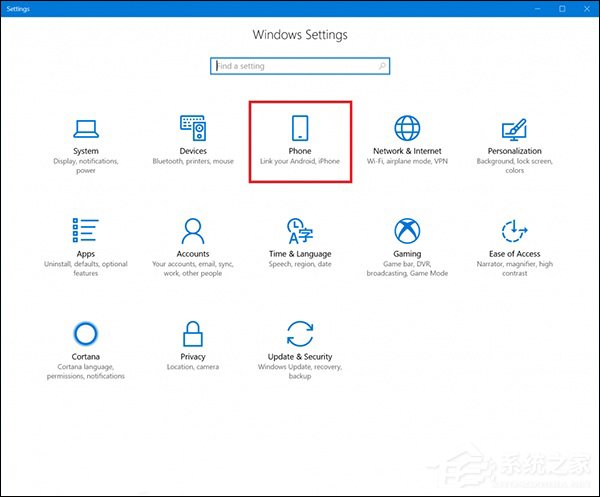Click 'Your accounts, email, sync' description
This screenshot has width=600, height=497.
193,269
